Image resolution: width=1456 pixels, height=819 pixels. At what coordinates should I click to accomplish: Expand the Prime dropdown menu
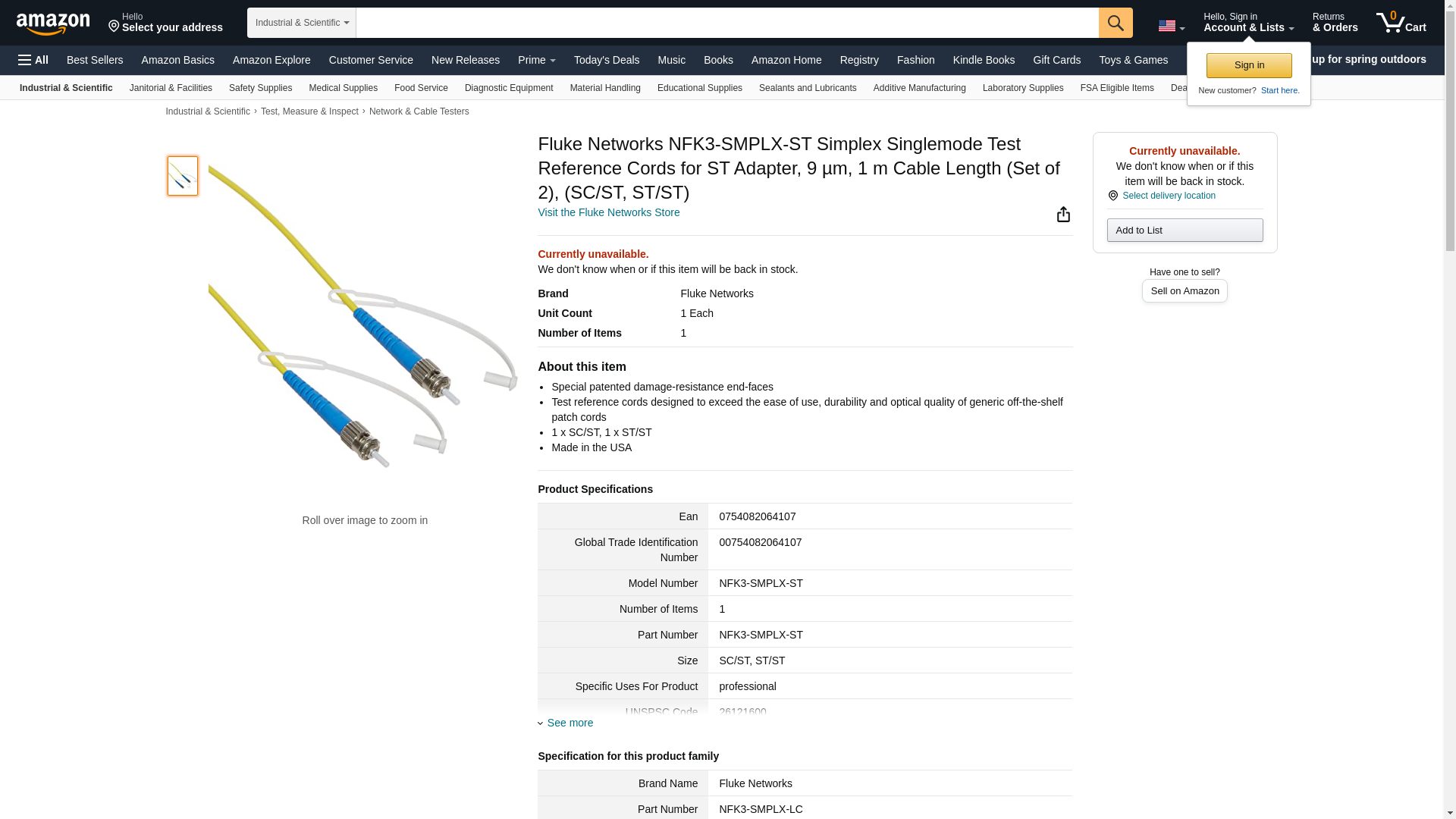(x=536, y=60)
